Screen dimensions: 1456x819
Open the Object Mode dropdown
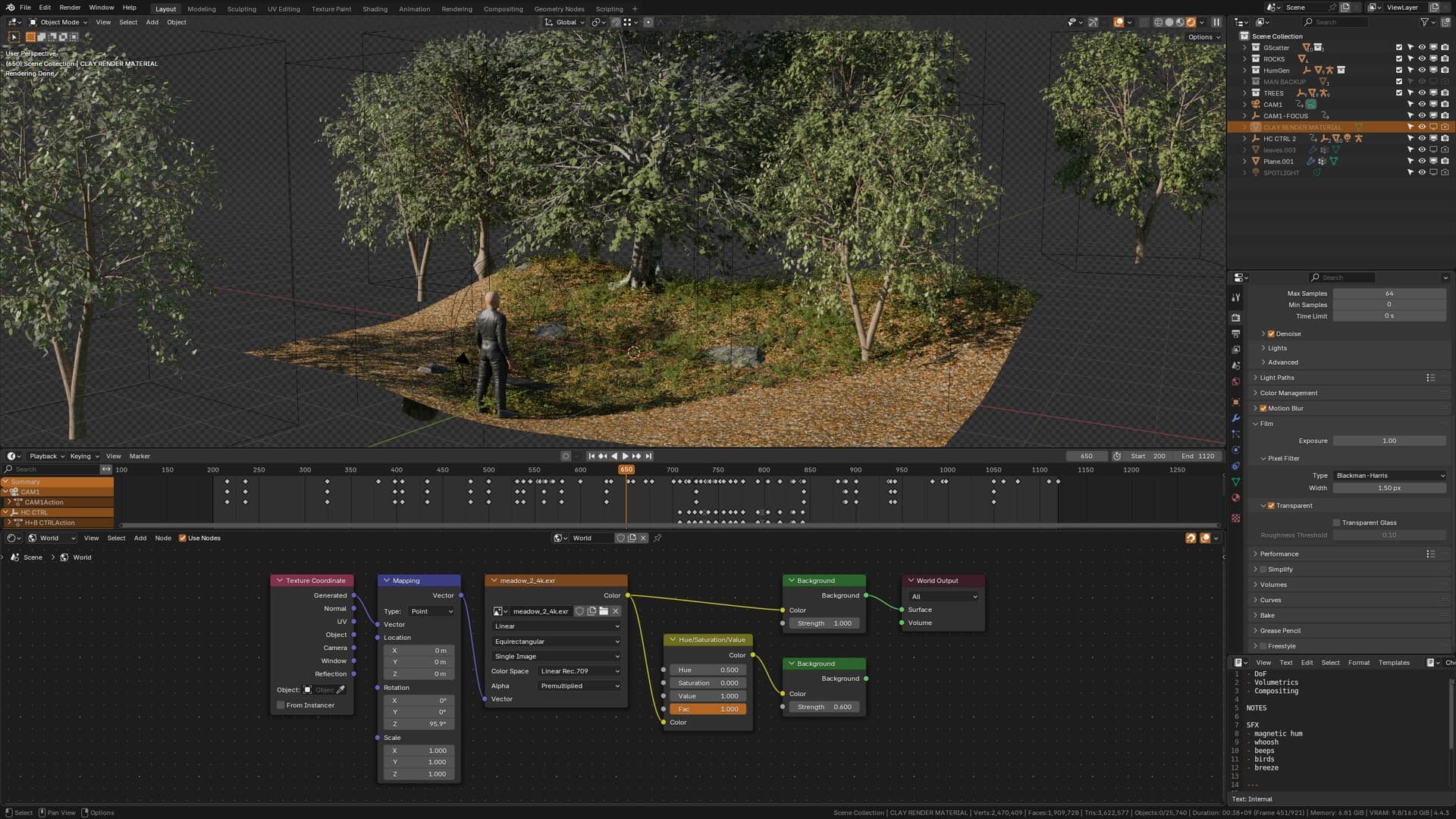point(58,22)
